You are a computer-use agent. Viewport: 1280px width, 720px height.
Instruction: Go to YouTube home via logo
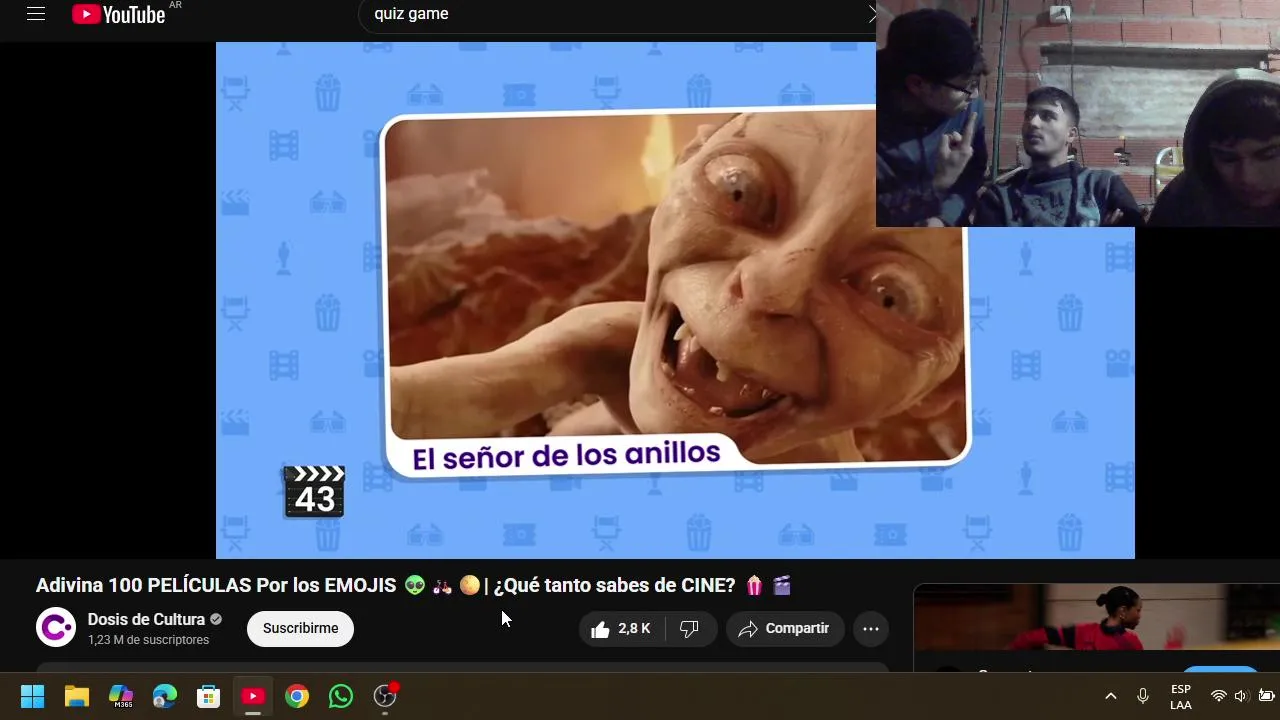(118, 14)
